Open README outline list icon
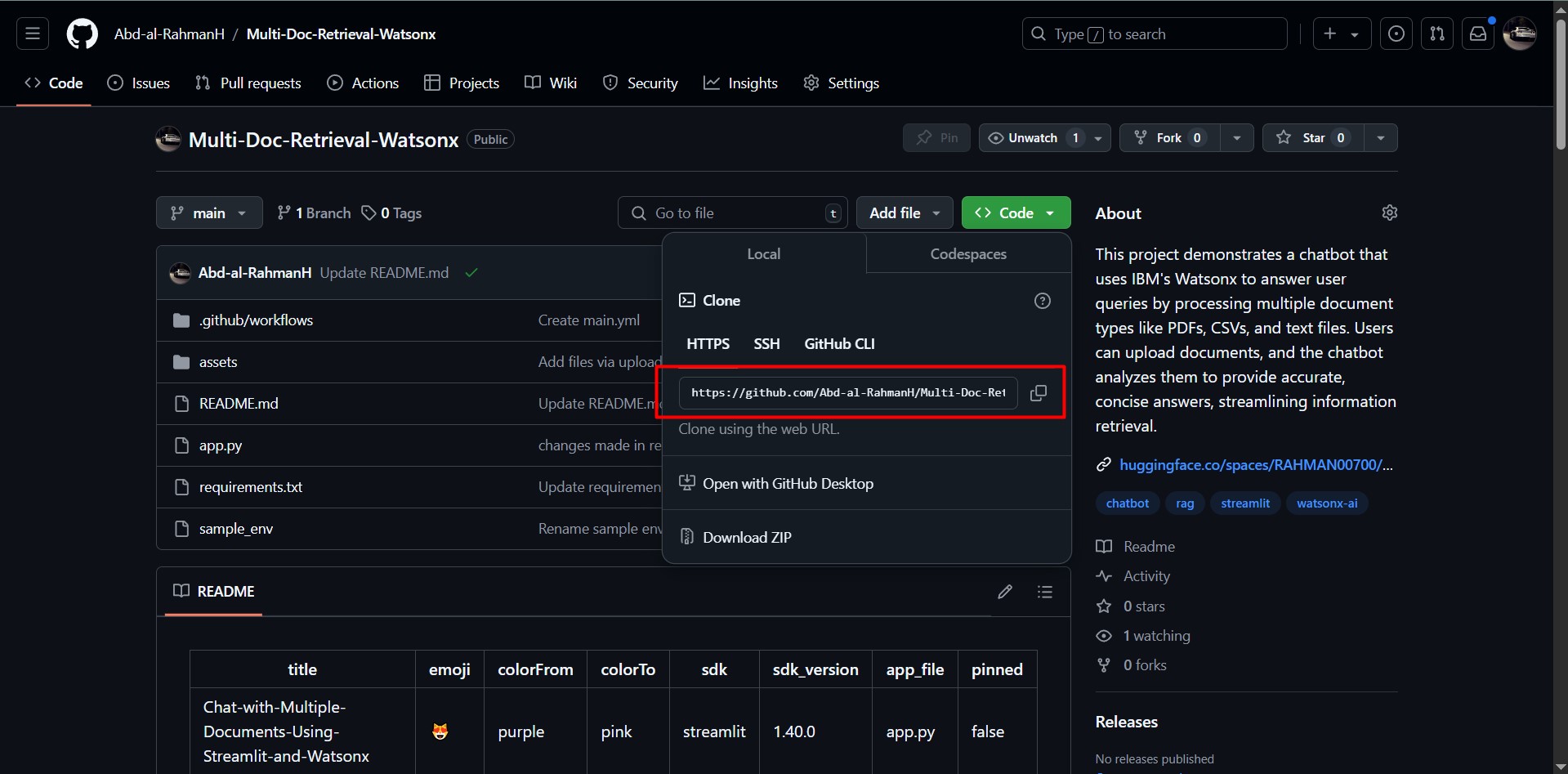Viewport: 1568px width, 774px height. (1045, 591)
